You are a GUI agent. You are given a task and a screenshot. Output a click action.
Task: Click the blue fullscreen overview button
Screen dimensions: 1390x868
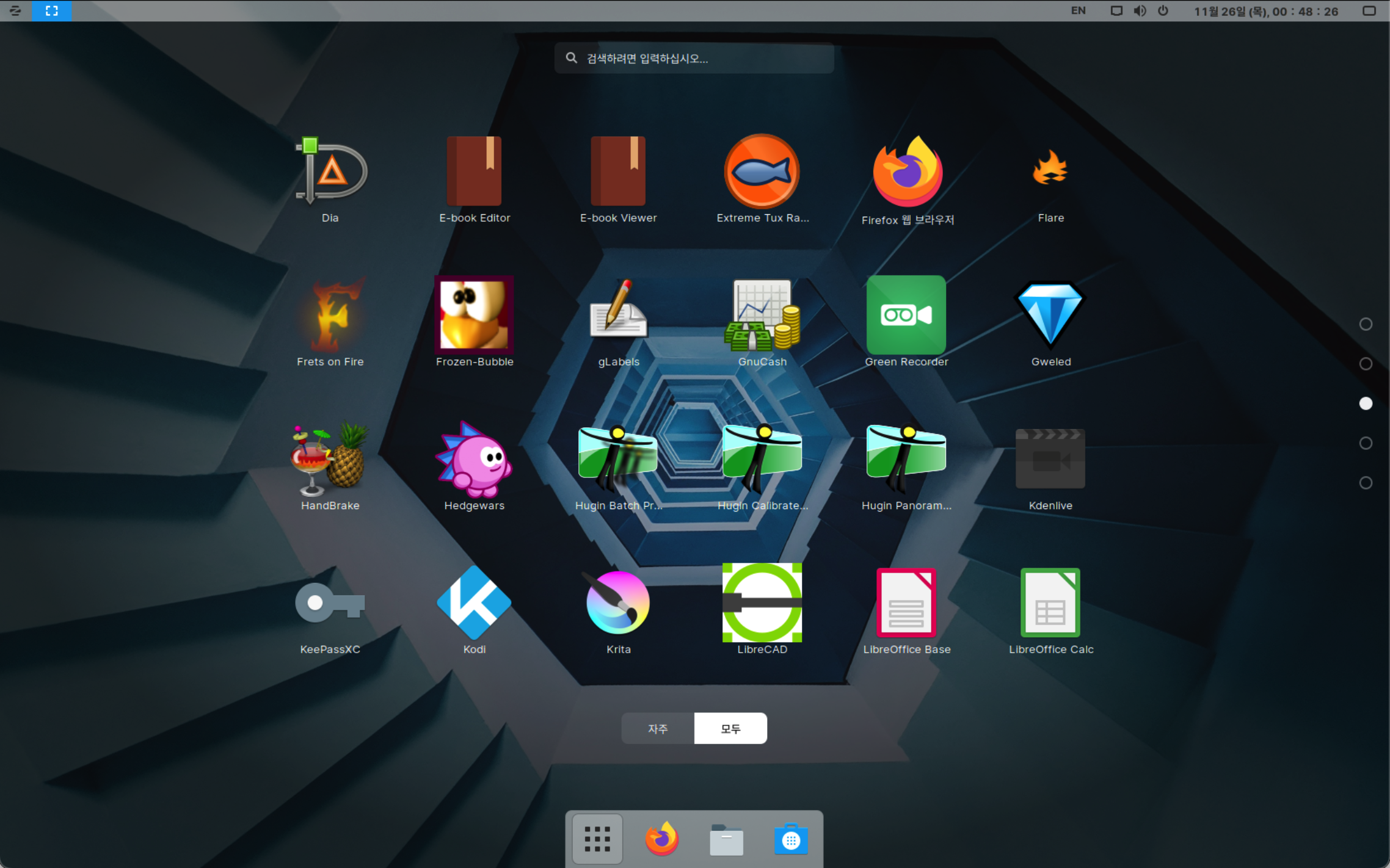pyautogui.click(x=52, y=10)
